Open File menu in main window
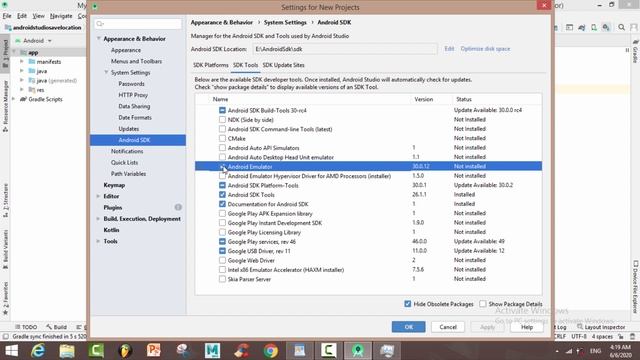This screenshot has width=640, height=360. tap(7, 16)
